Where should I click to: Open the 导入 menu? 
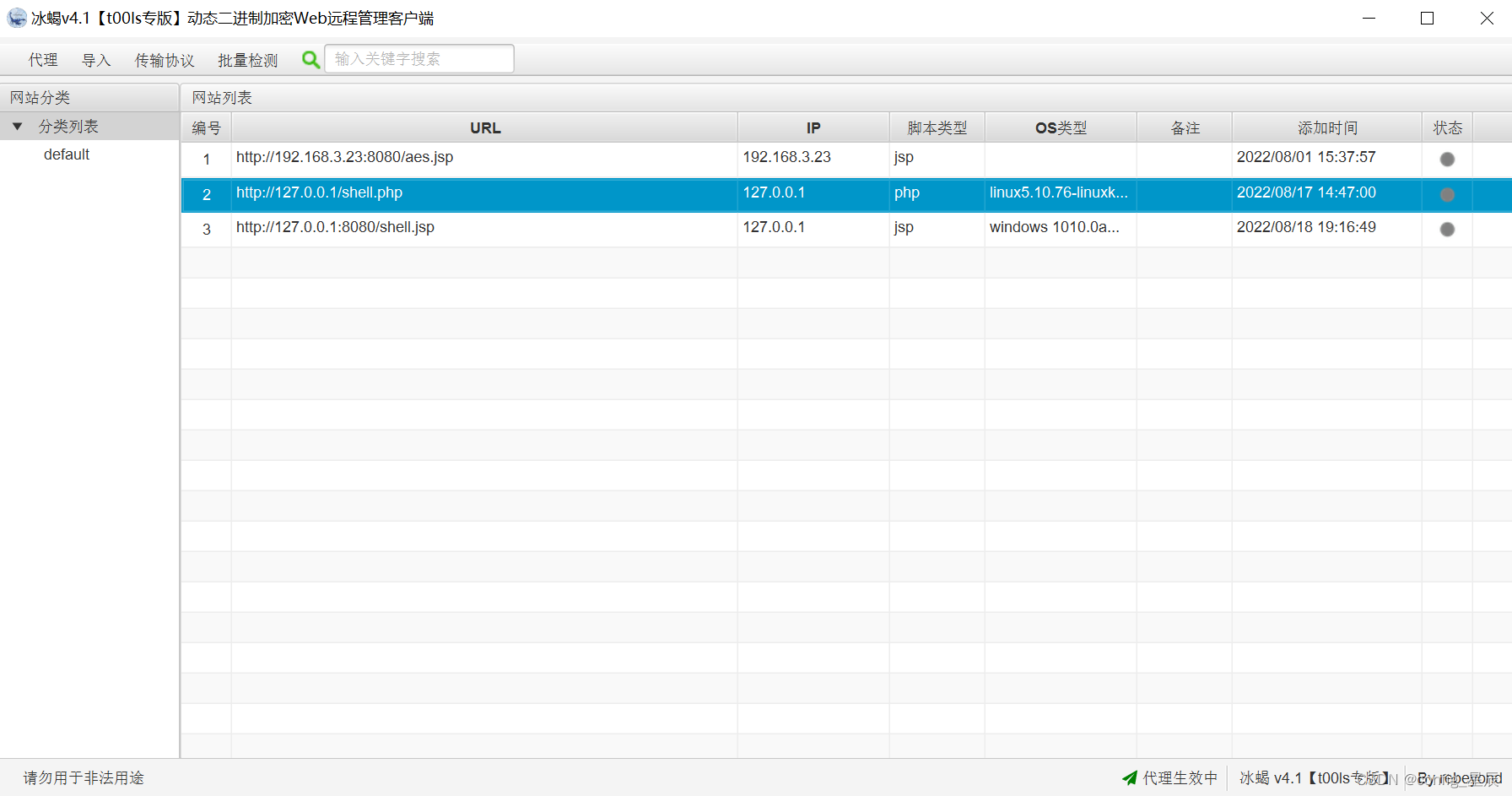(x=96, y=60)
